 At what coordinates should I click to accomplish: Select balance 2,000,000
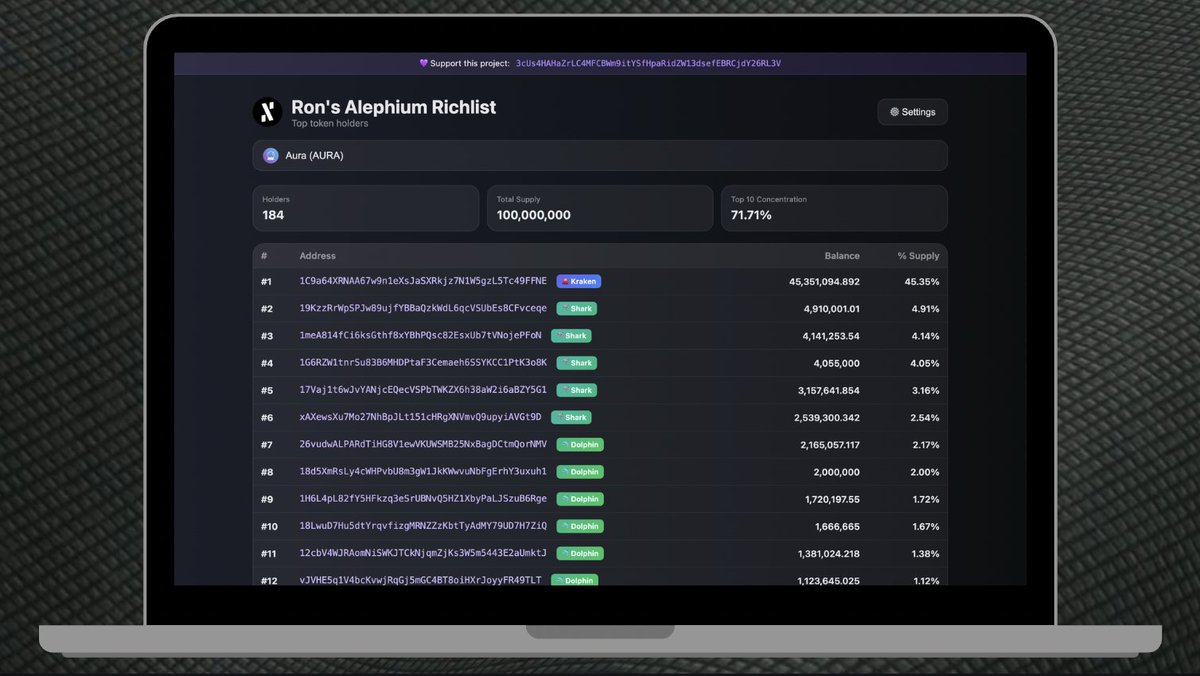[837, 472]
